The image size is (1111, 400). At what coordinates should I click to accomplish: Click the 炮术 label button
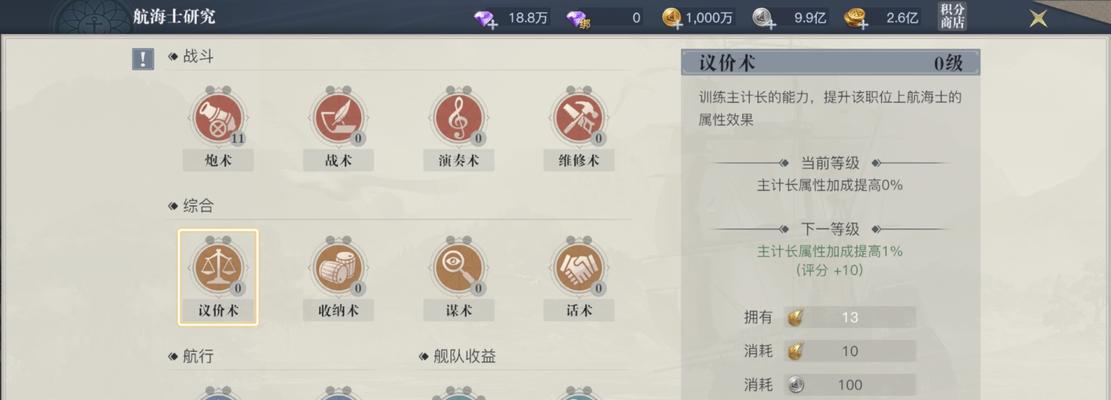[x=218, y=160]
